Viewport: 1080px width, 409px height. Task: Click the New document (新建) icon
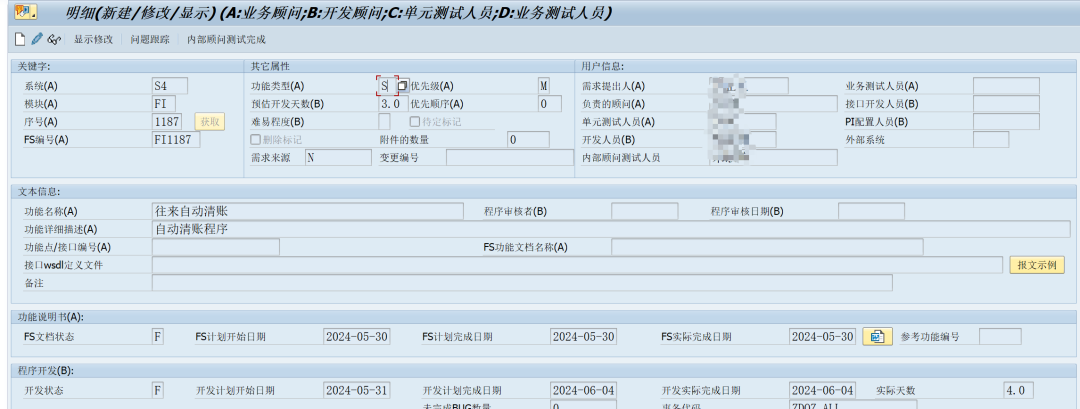[x=20, y=39]
